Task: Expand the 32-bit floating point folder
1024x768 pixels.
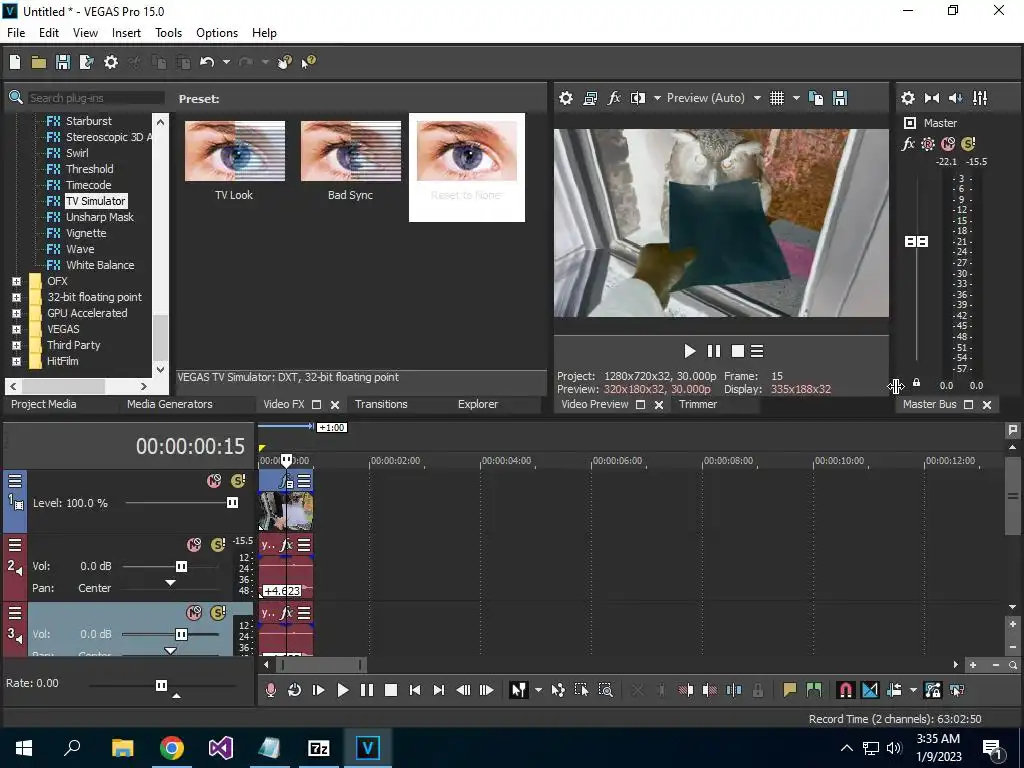Action: point(16,297)
